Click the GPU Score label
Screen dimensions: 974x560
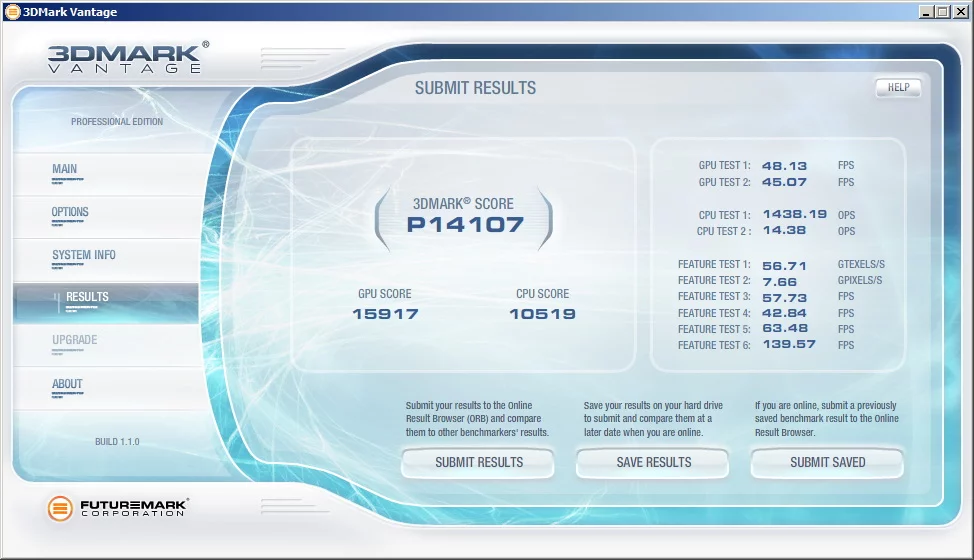point(385,294)
